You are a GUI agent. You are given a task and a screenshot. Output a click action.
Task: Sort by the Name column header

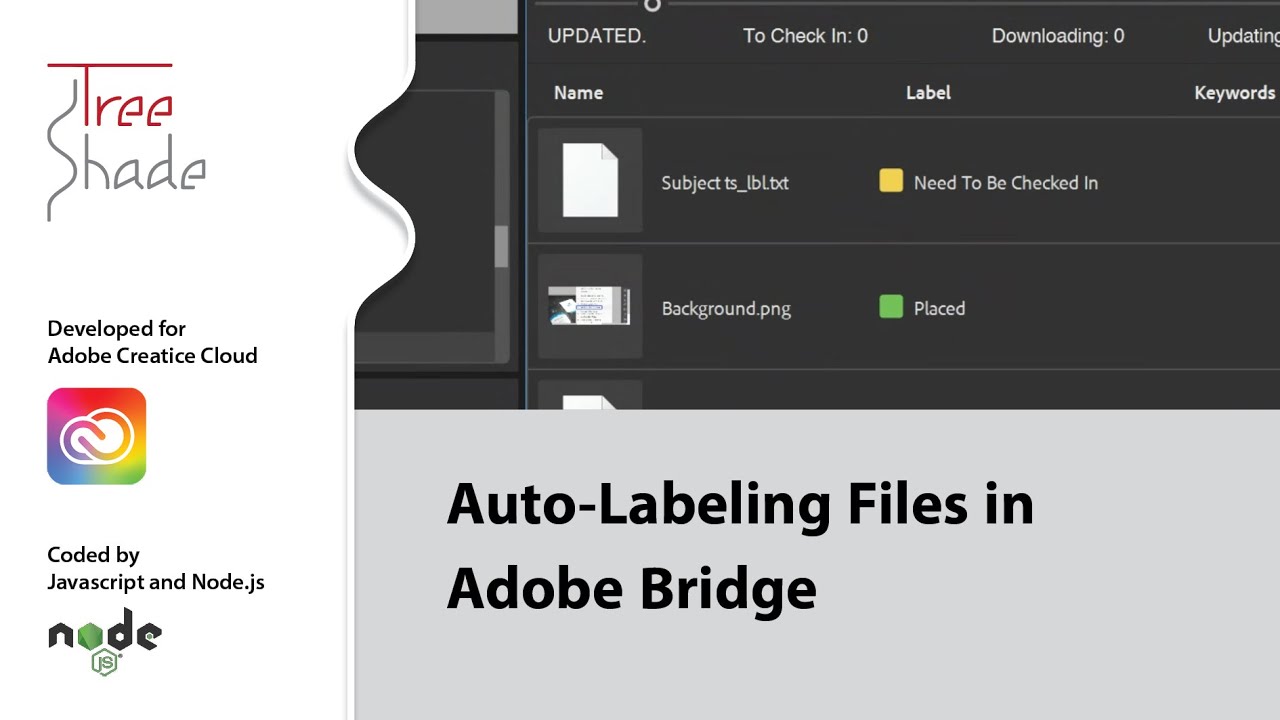578,93
